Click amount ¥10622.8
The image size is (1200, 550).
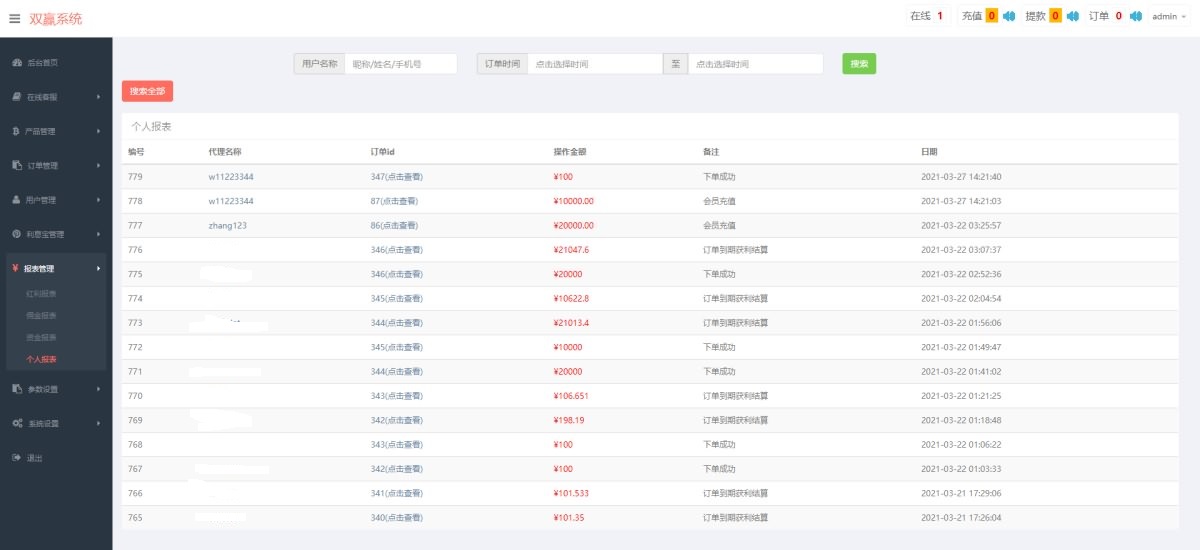tap(571, 298)
